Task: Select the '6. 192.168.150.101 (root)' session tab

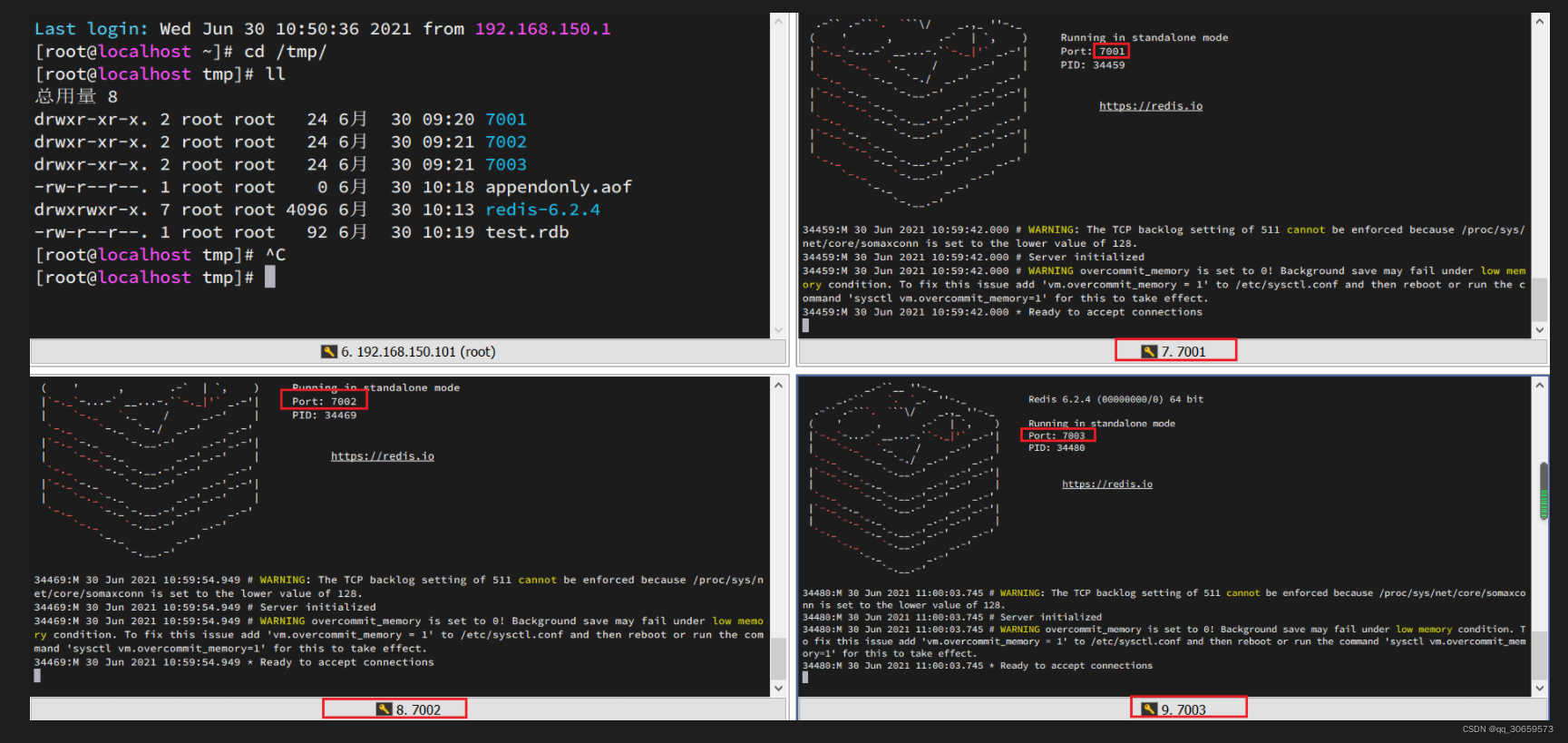Action: [x=408, y=352]
